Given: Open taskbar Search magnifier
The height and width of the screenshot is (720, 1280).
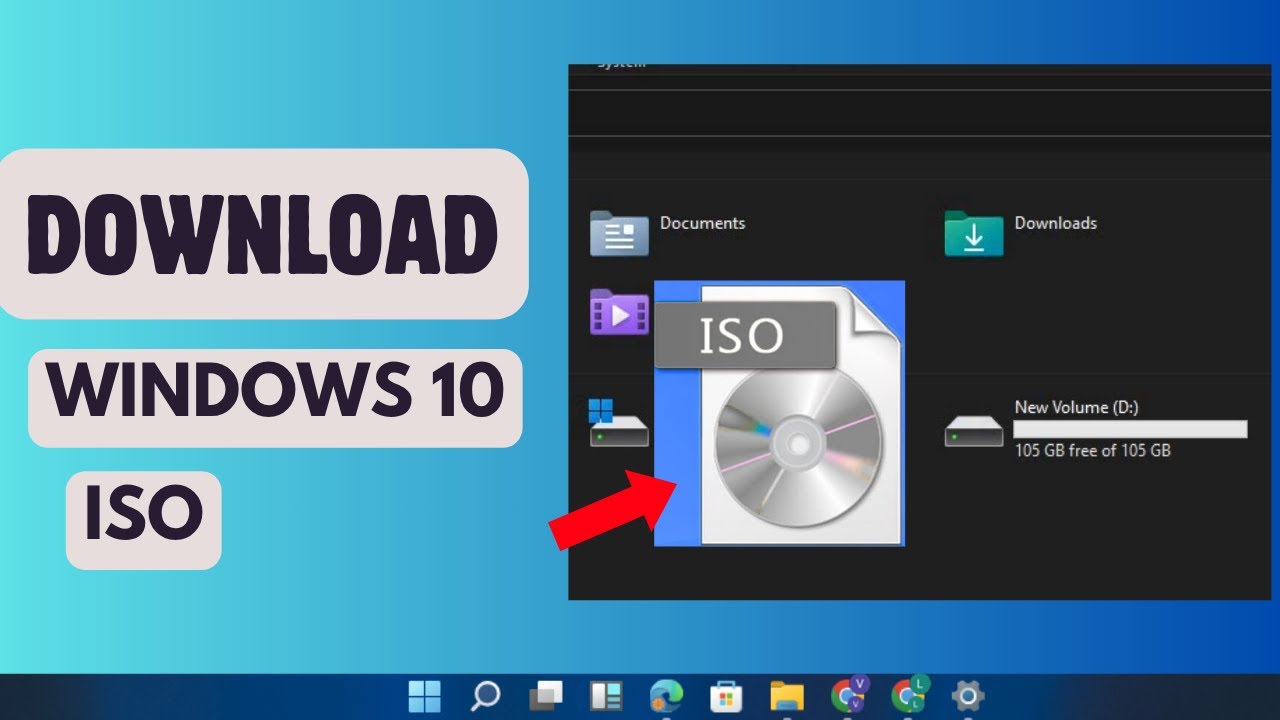Looking at the screenshot, I should pos(485,695).
